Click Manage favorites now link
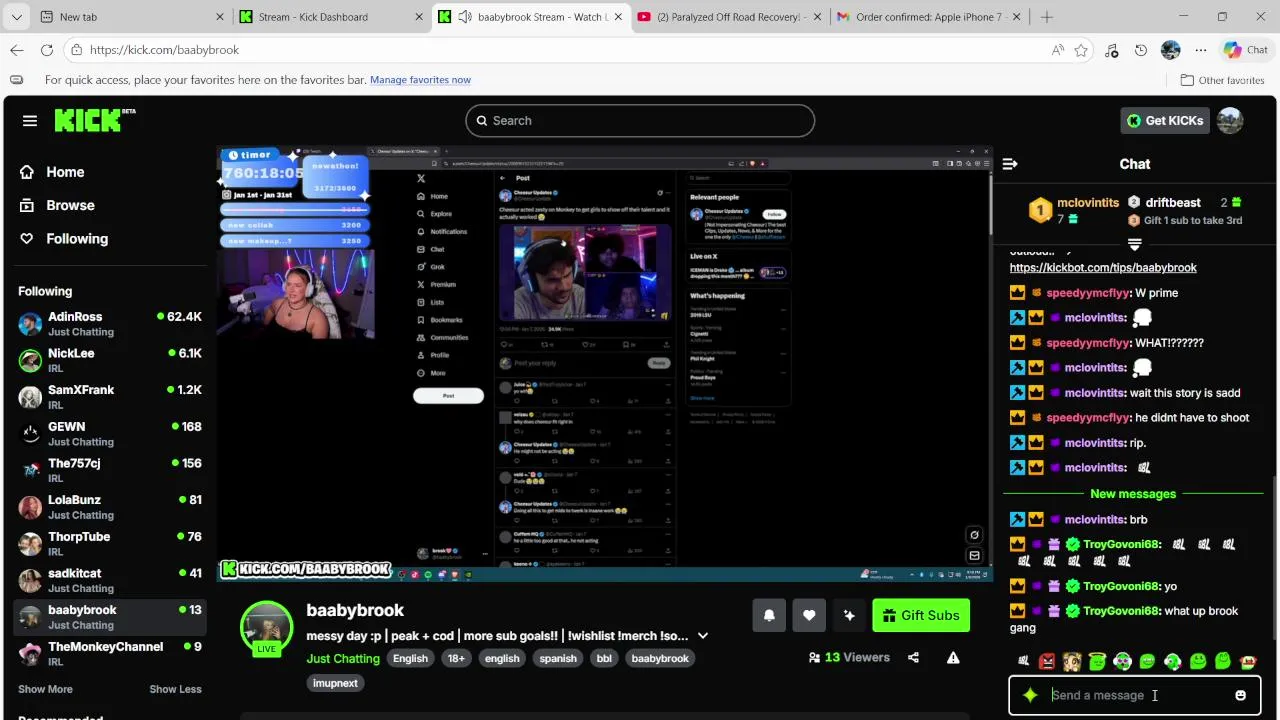 pyautogui.click(x=420, y=80)
